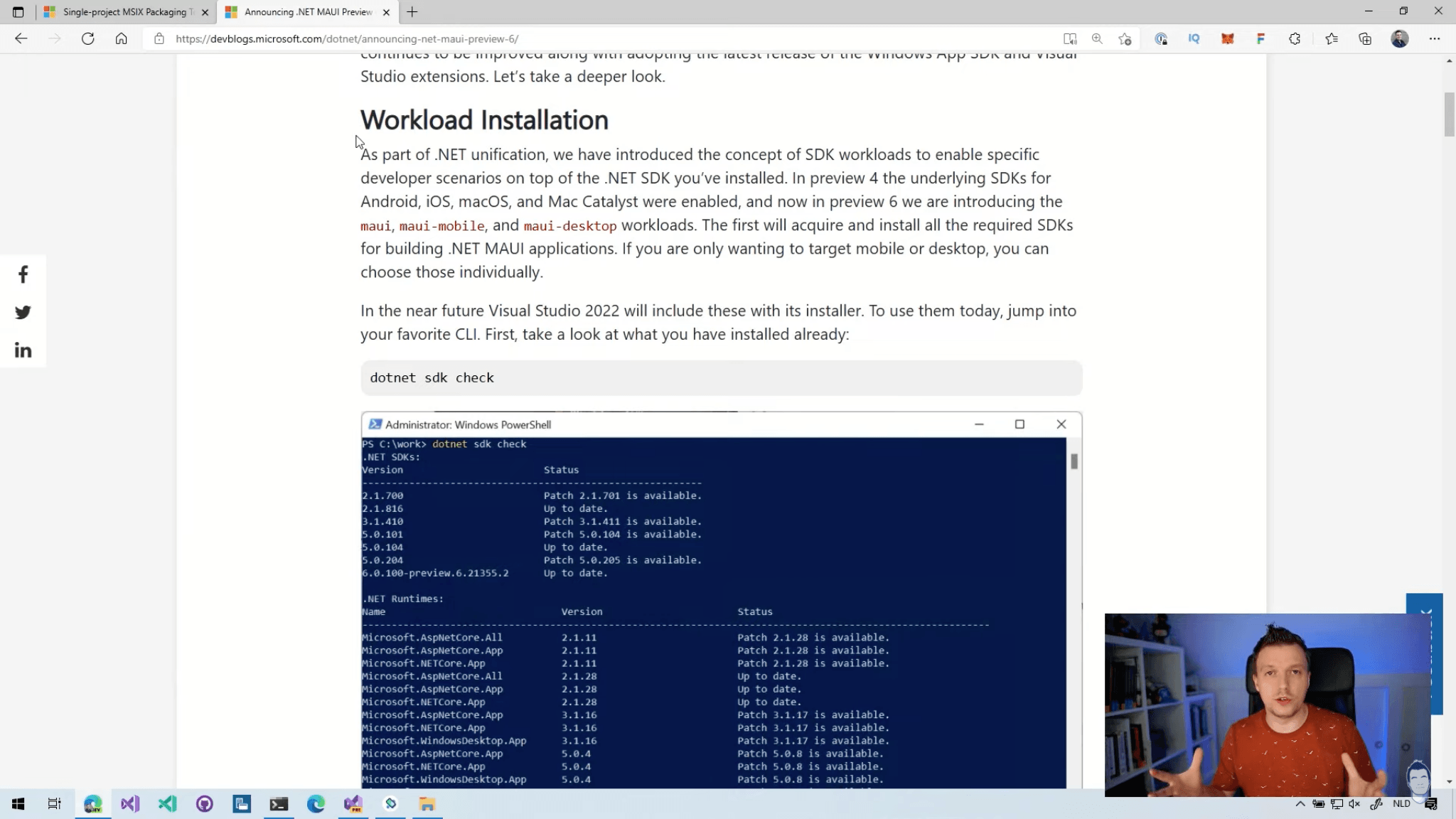Viewport: 1456px width, 819px height.
Task: Click the maui code term
Action: (x=375, y=226)
